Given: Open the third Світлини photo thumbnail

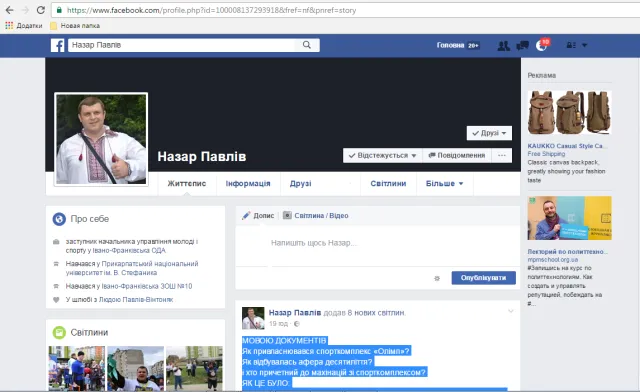Looking at the screenshot, I should 194,368.
